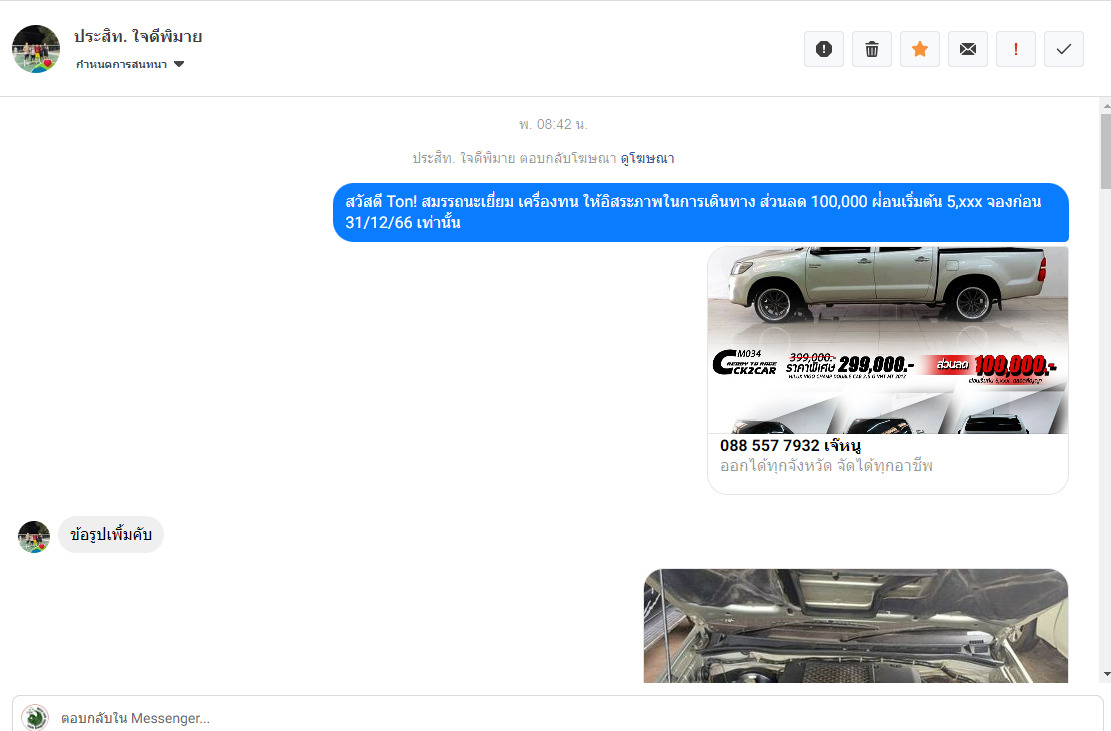Viewport: 1111px width, 731px height.
Task: Click the small customer avatar beside message
Action: pyautogui.click(x=34, y=537)
